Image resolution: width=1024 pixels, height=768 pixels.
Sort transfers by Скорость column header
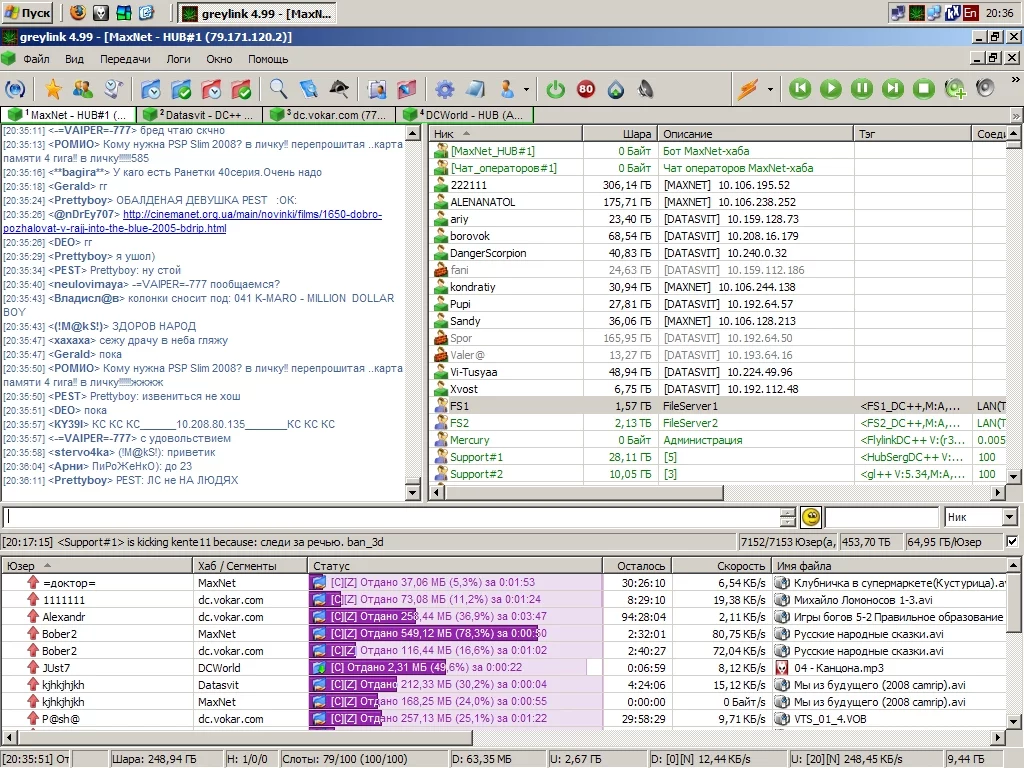click(x=721, y=566)
